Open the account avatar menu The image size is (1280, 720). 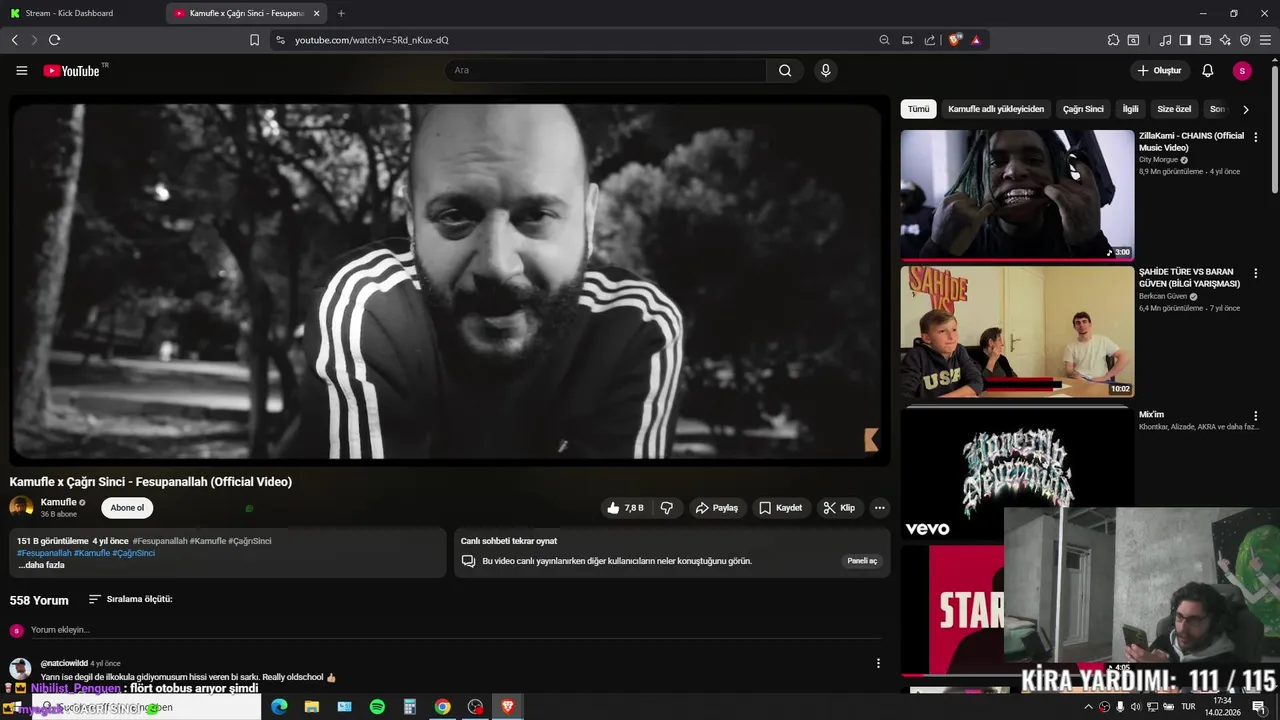click(x=1242, y=70)
